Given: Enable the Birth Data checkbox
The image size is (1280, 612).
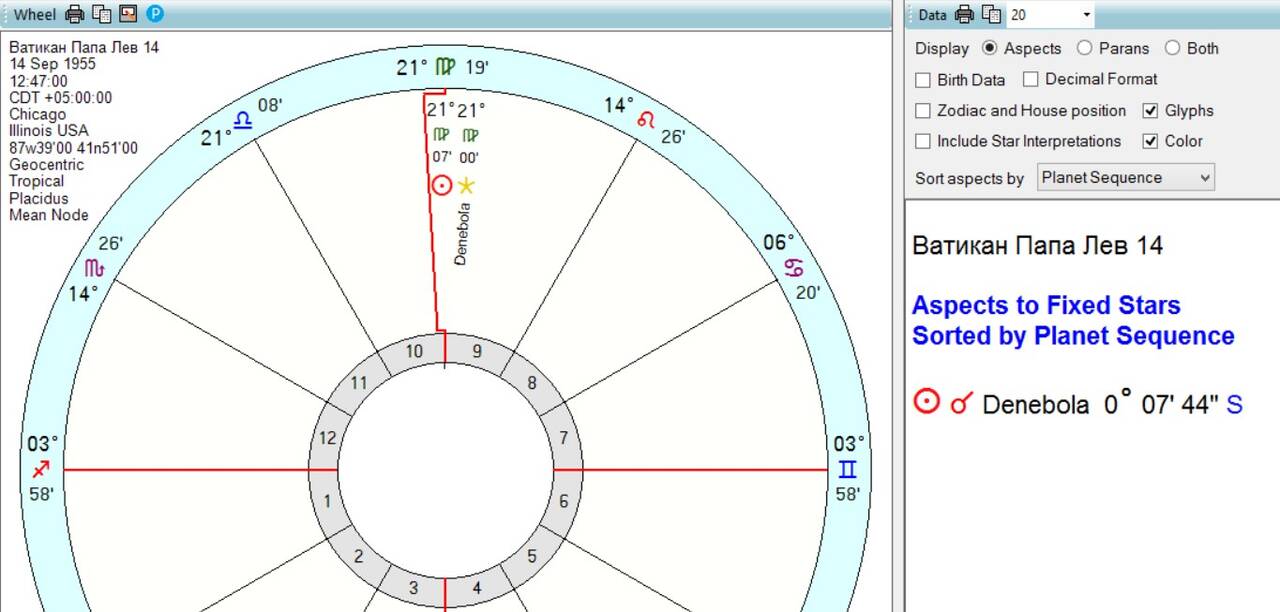Looking at the screenshot, I should (x=960, y=80).
